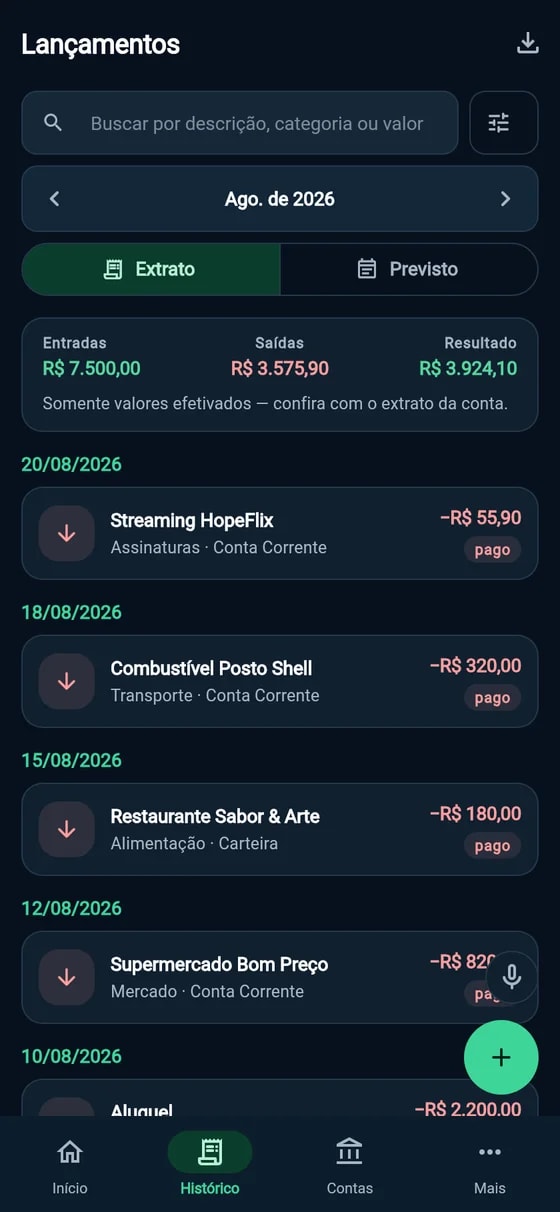Open the Ago. de 2026 month picker
This screenshot has width=560, height=1212.
pyautogui.click(x=280, y=198)
